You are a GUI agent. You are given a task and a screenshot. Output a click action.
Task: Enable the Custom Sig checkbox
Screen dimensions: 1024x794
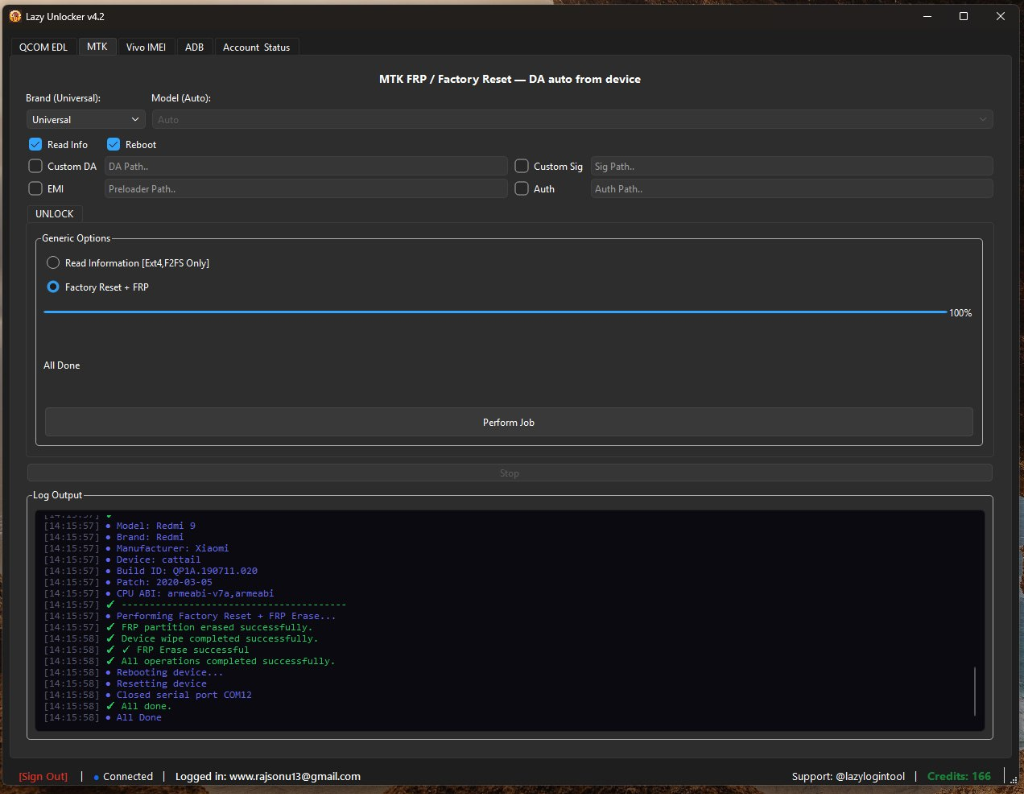point(521,166)
